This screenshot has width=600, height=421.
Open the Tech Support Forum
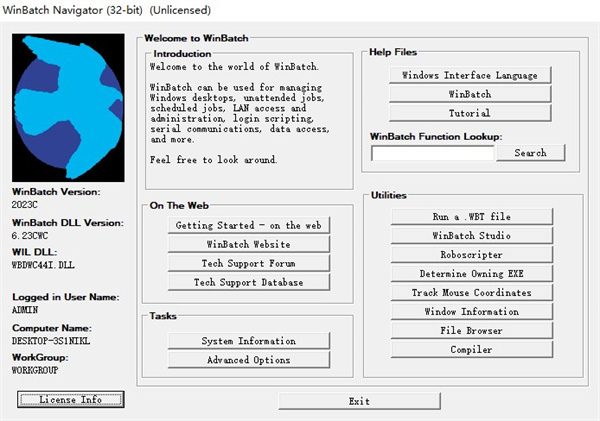point(248,264)
